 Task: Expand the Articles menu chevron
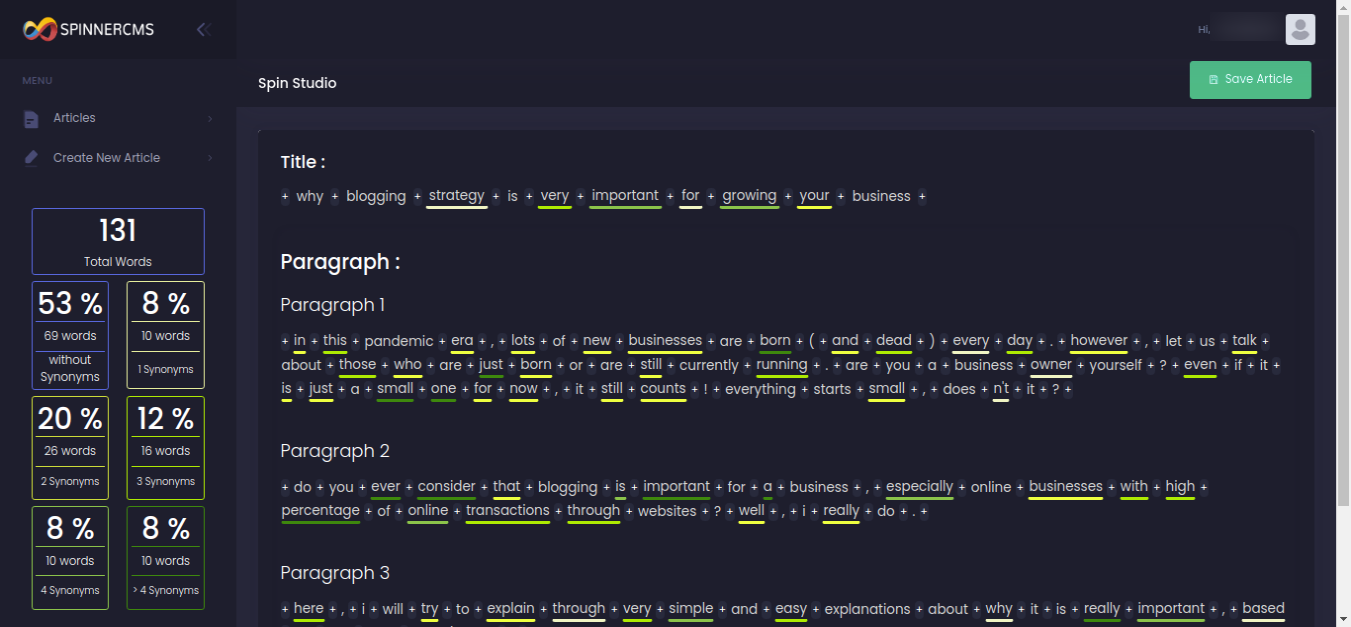click(210, 117)
